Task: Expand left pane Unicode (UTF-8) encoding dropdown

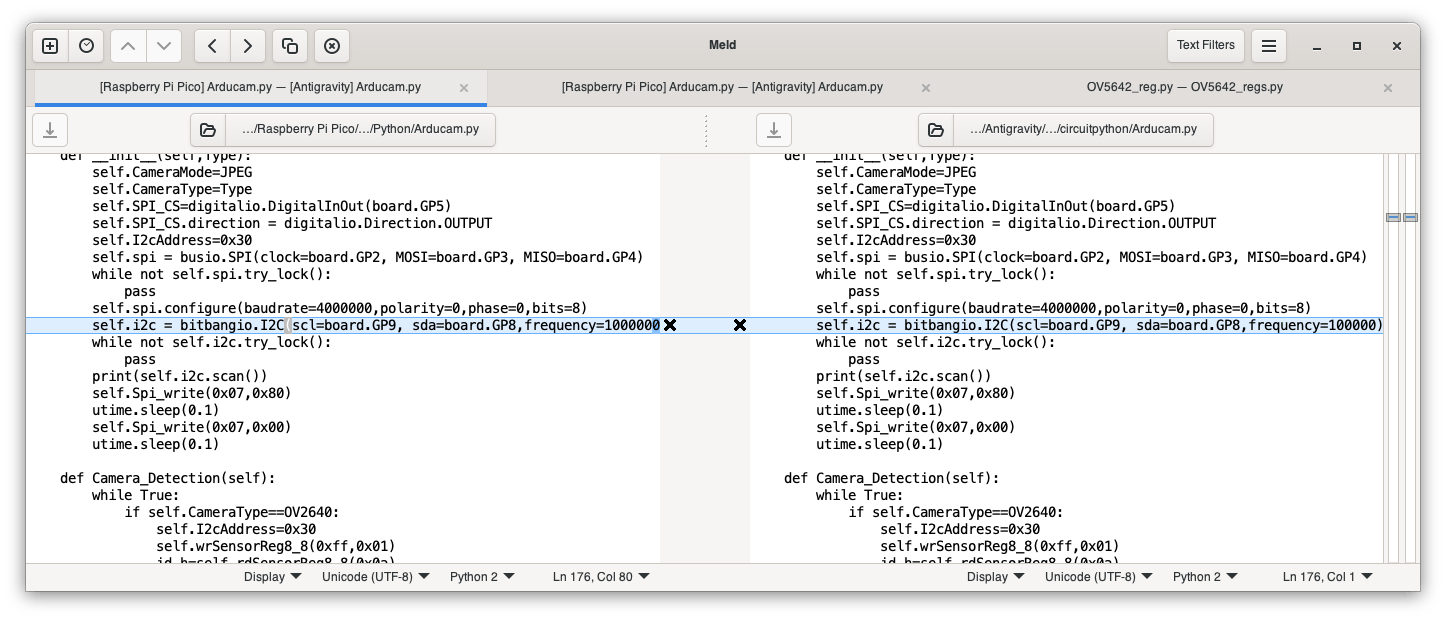Action: tap(376, 576)
